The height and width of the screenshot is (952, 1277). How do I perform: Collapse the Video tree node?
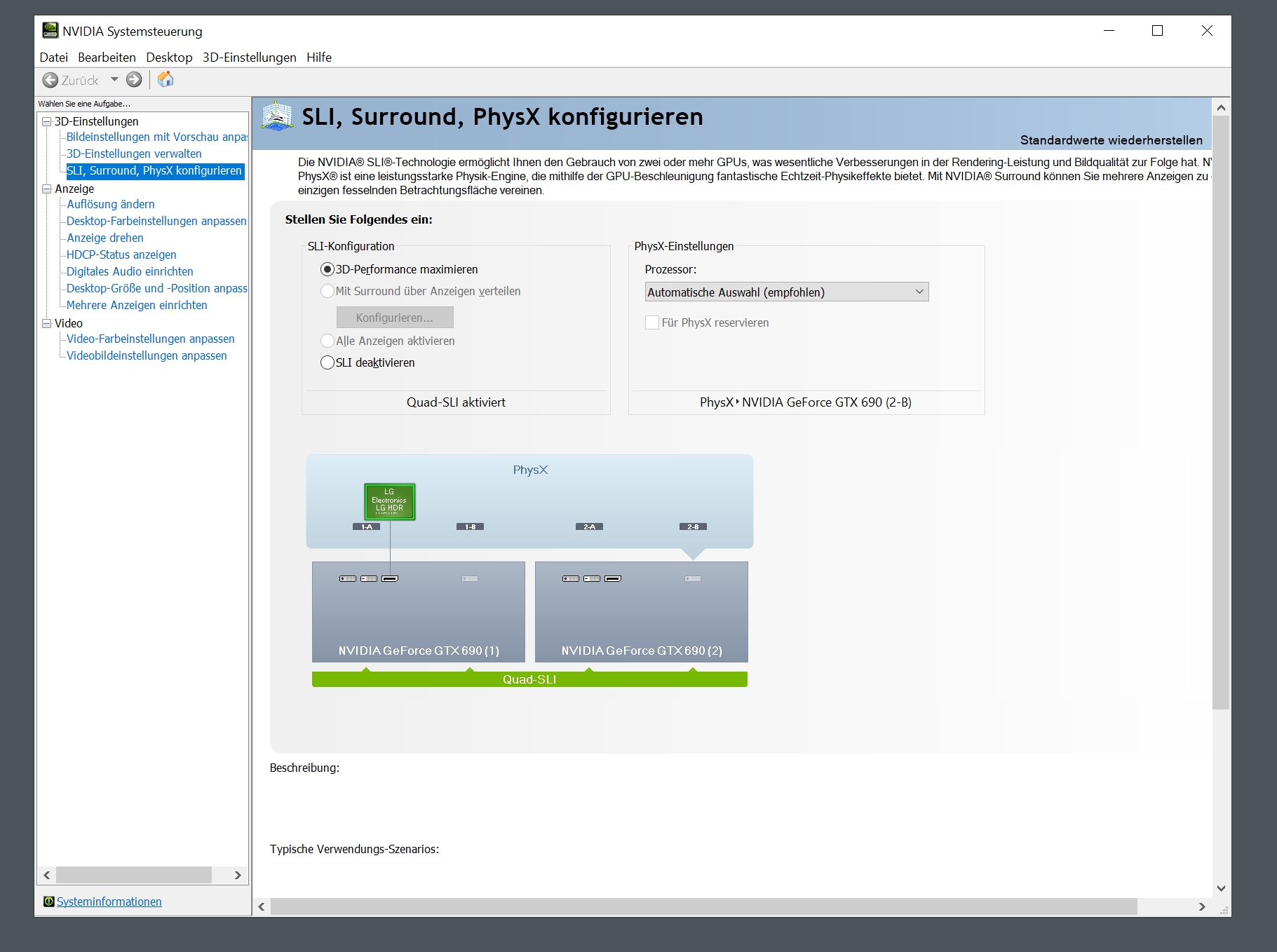pos(47,323)
